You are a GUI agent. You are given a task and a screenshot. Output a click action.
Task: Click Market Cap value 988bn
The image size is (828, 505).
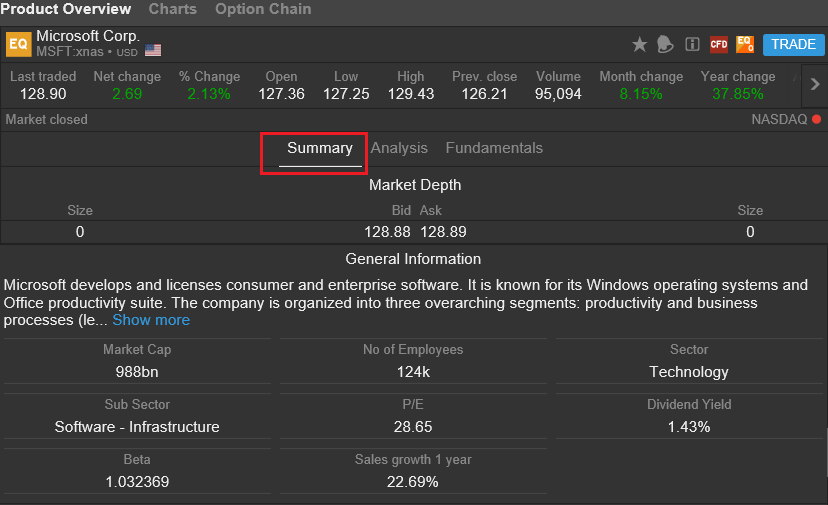[137, 372]
